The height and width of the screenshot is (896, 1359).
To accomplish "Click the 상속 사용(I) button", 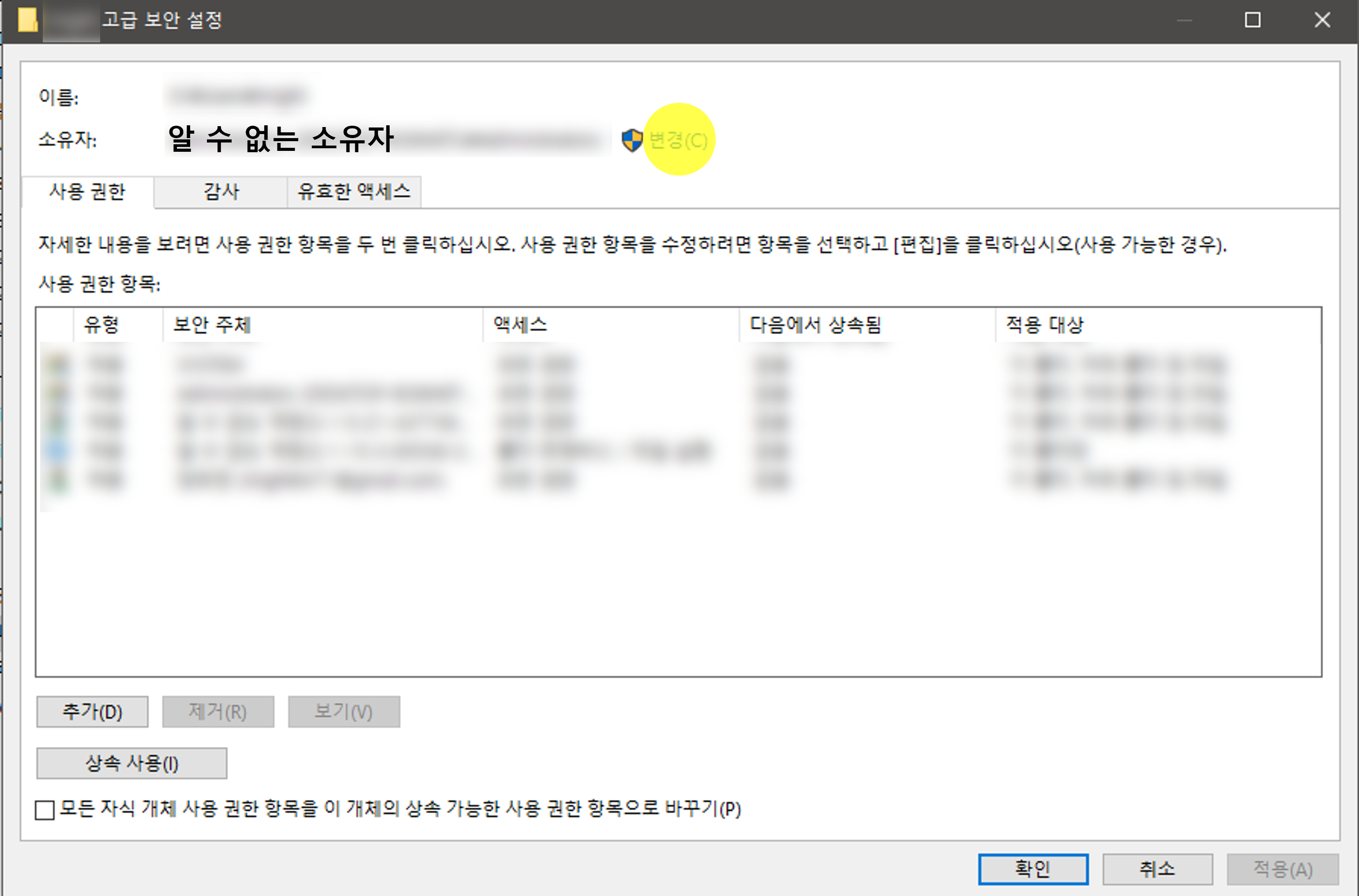I will (x=131, y=762).
